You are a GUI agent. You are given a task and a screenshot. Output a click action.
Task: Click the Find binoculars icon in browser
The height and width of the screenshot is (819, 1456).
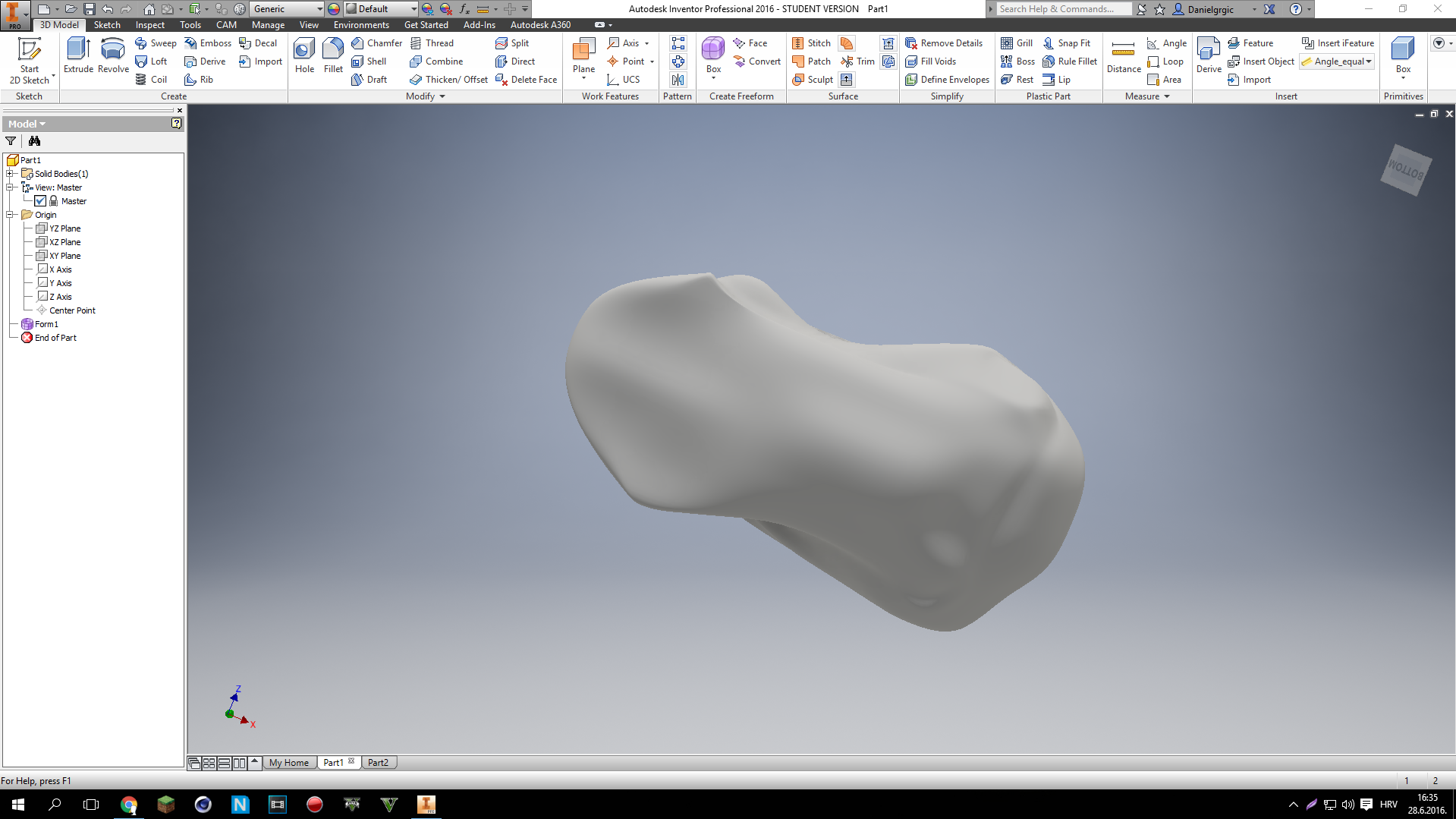pos(34,141)
